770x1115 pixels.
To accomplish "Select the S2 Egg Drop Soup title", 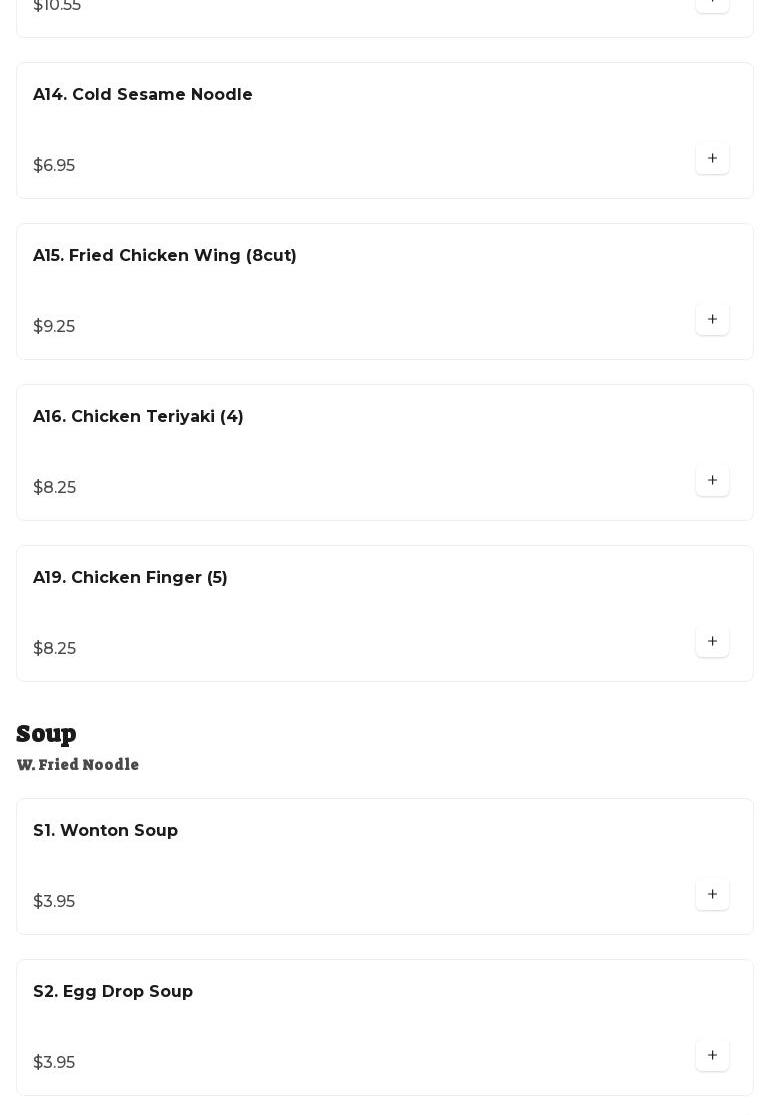I will tap(113, 992).
